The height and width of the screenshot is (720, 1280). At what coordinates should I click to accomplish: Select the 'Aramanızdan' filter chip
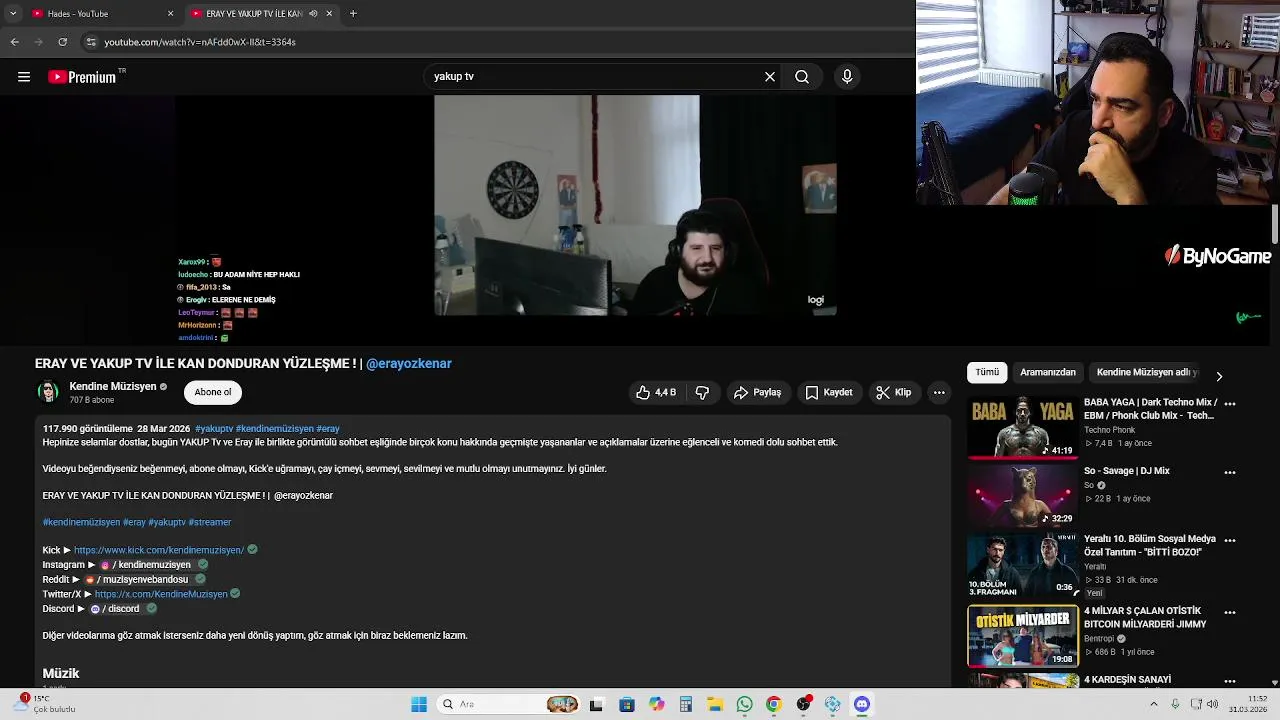tap(1048, 372)
